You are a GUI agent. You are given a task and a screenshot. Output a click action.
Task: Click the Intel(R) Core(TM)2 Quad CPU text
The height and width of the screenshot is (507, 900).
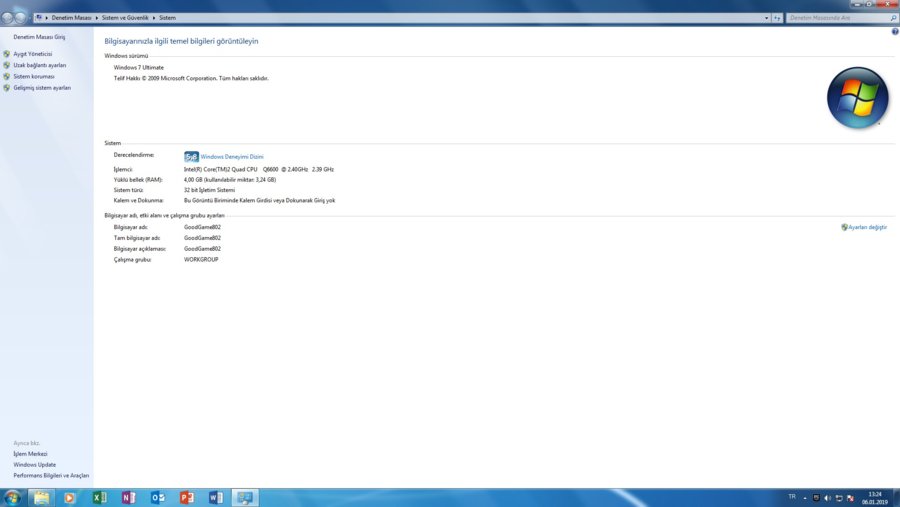(x=220, y=169)
